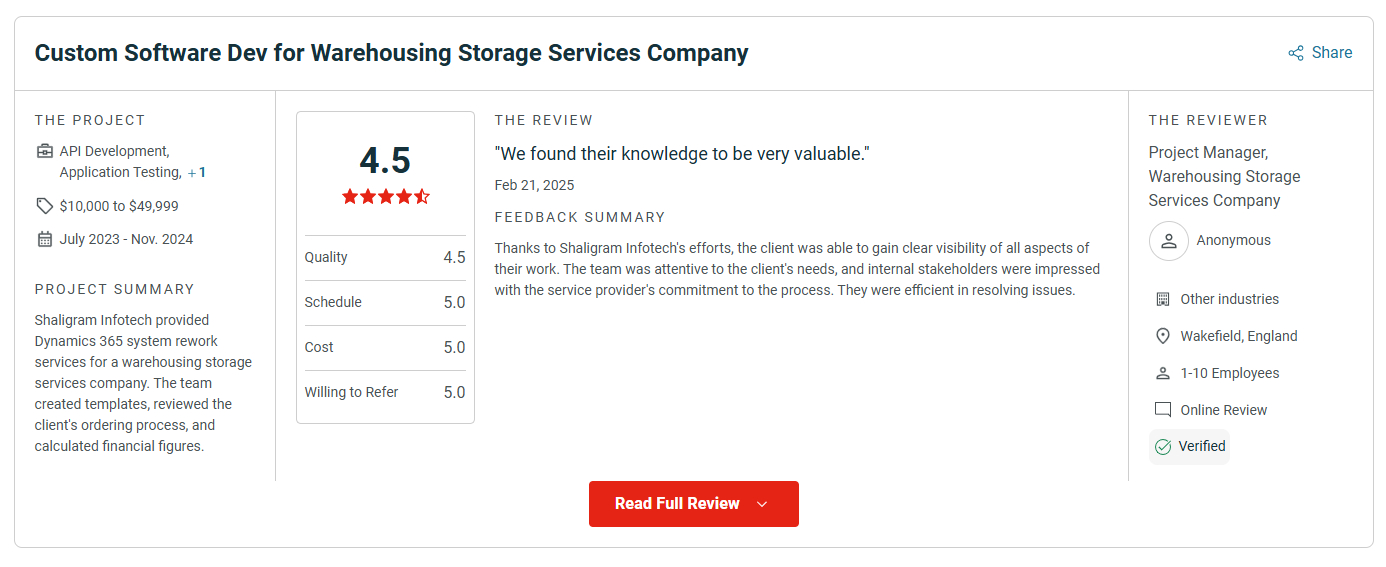The width and height of the screenshot is (1386, 567).
Task: Click the Willing to Refer row
Action: pos(385,393)
